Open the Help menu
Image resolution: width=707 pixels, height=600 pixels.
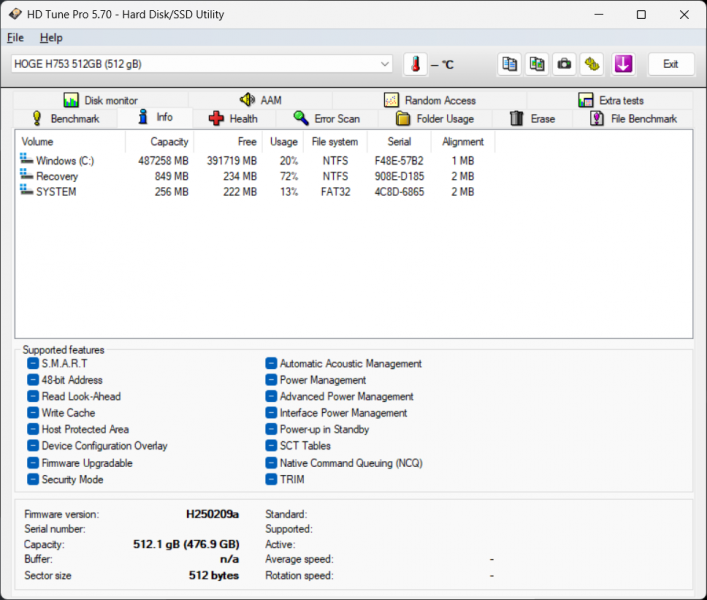51,38
